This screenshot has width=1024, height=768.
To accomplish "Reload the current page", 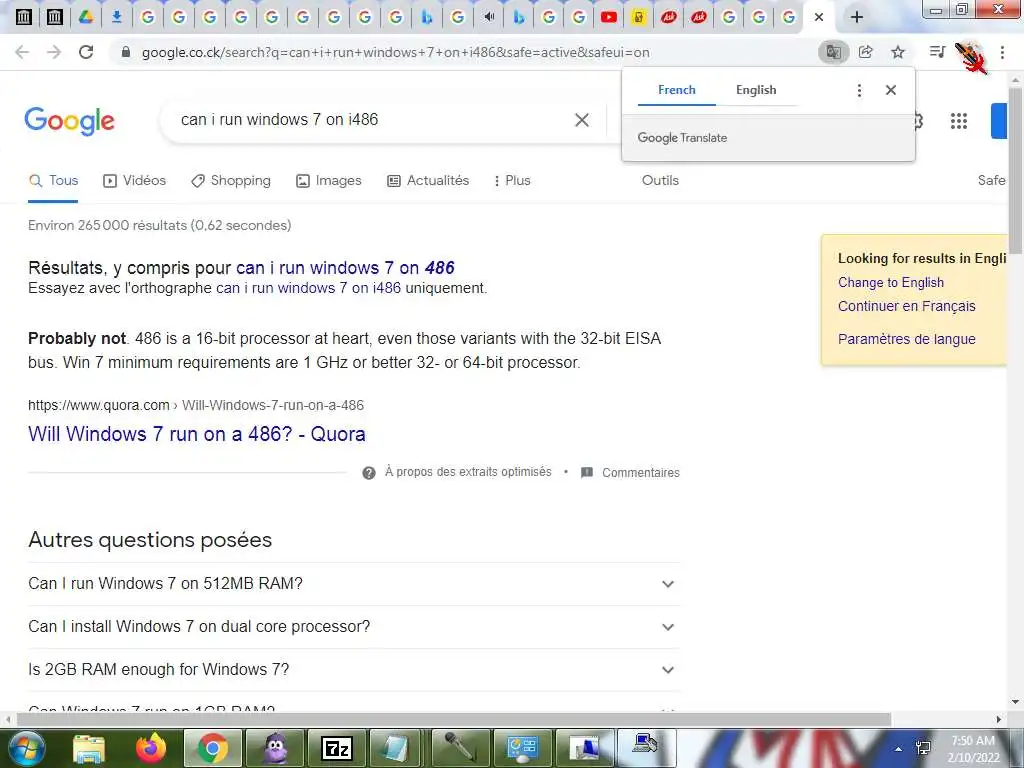I will 86,52.
